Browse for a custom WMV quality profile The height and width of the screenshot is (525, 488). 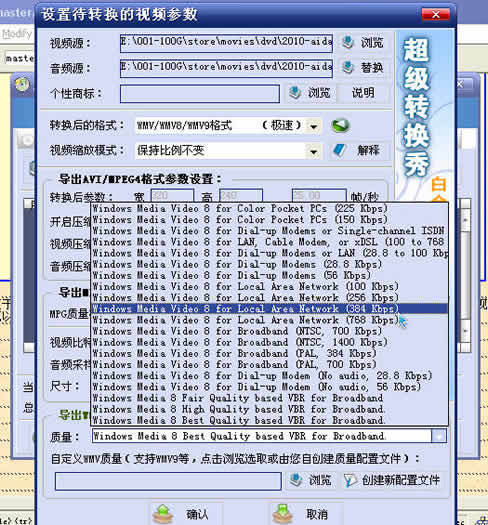pos(310,480)
